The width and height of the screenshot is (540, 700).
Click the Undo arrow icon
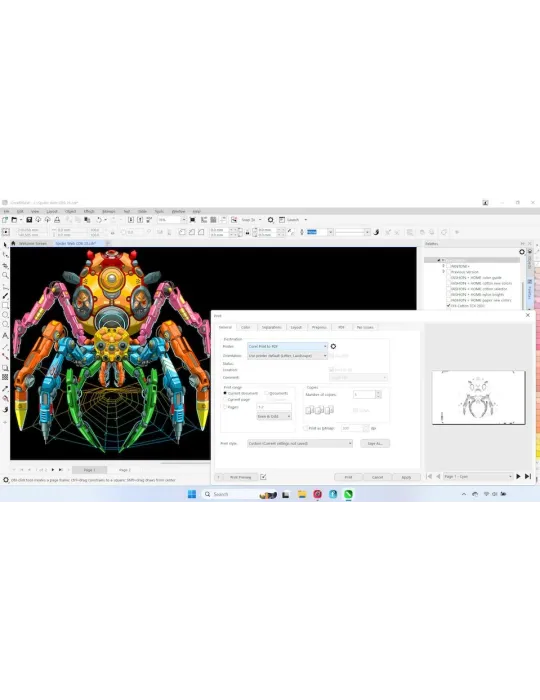[99, 220]
